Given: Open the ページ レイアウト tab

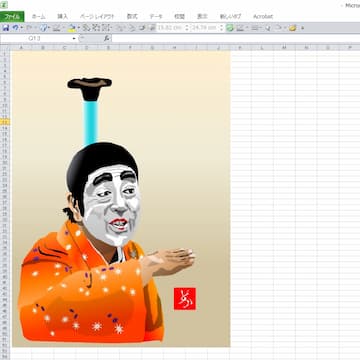Looking at the screenshot, I should tap(97, 16).
